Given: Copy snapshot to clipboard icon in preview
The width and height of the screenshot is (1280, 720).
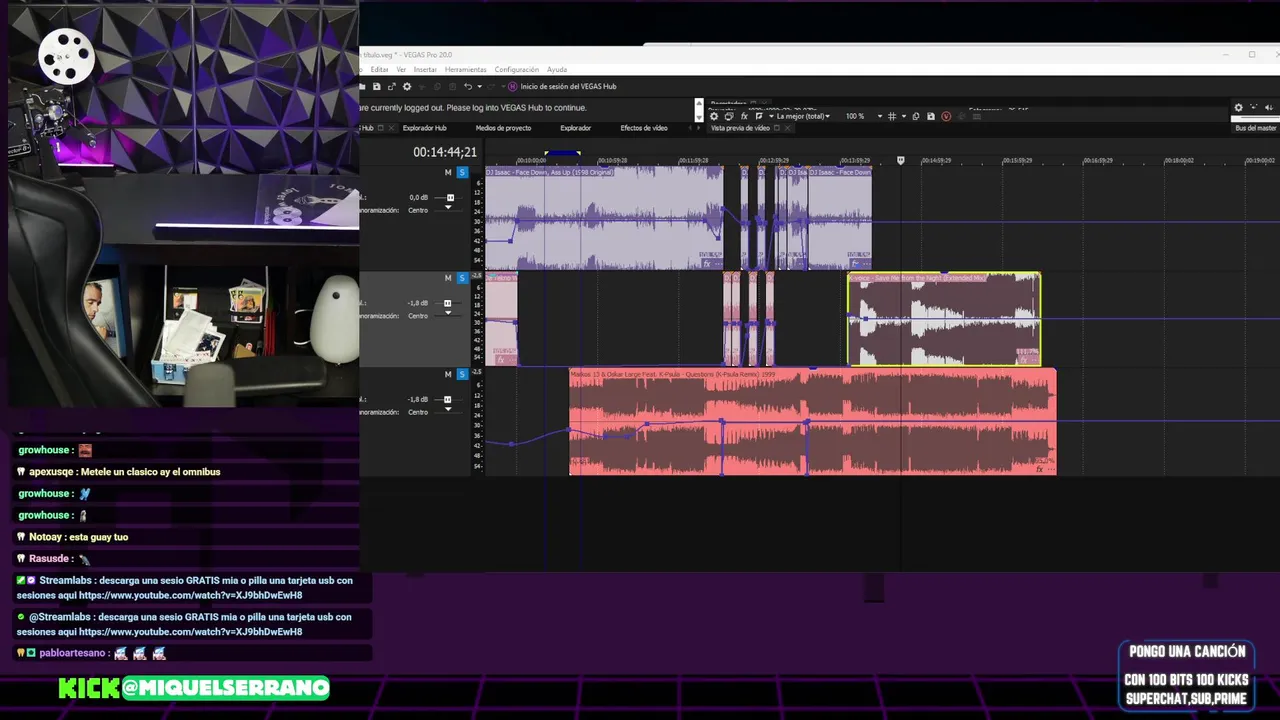Looking at the screenshot, I should (916, 116).
